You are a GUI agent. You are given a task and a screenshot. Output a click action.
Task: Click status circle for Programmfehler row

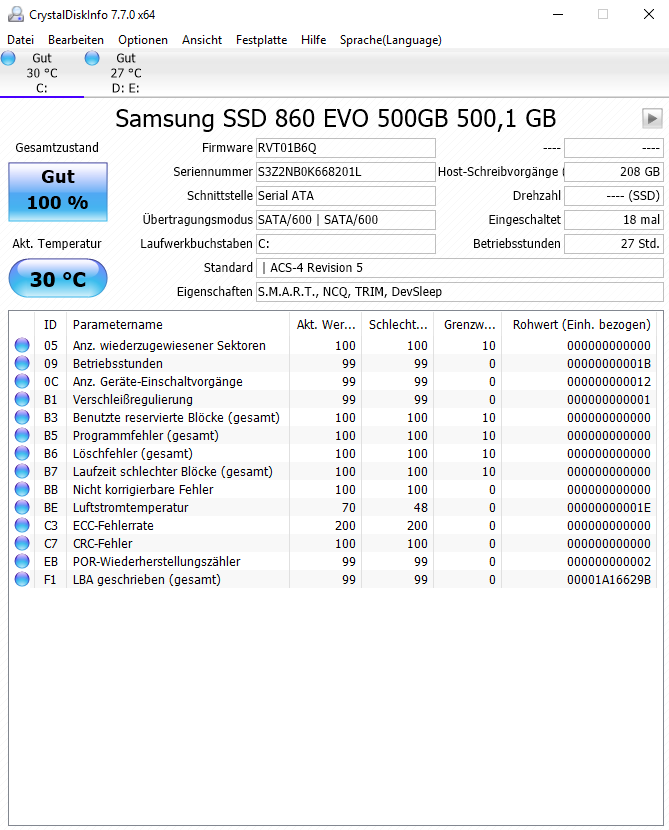point(22,435)
